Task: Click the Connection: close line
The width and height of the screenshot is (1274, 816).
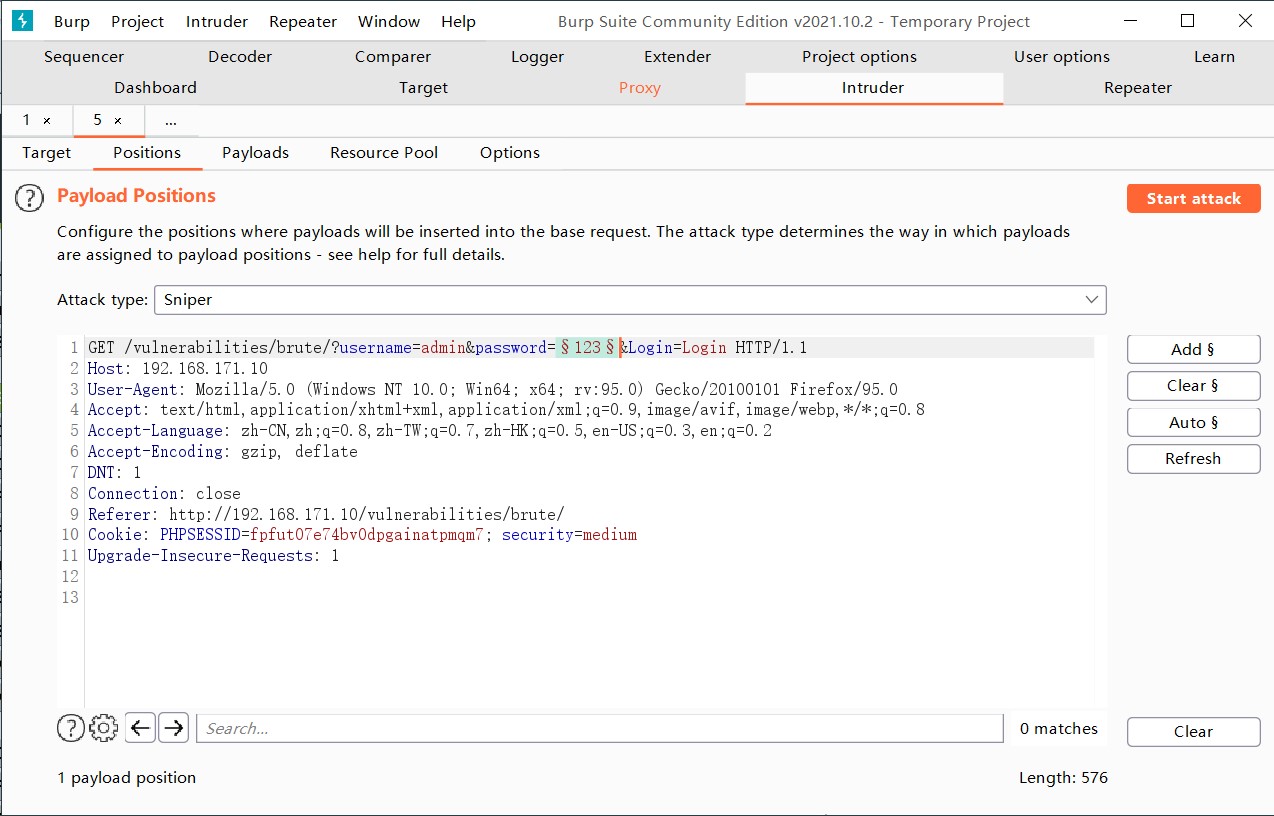Action: tap(164, 494)
